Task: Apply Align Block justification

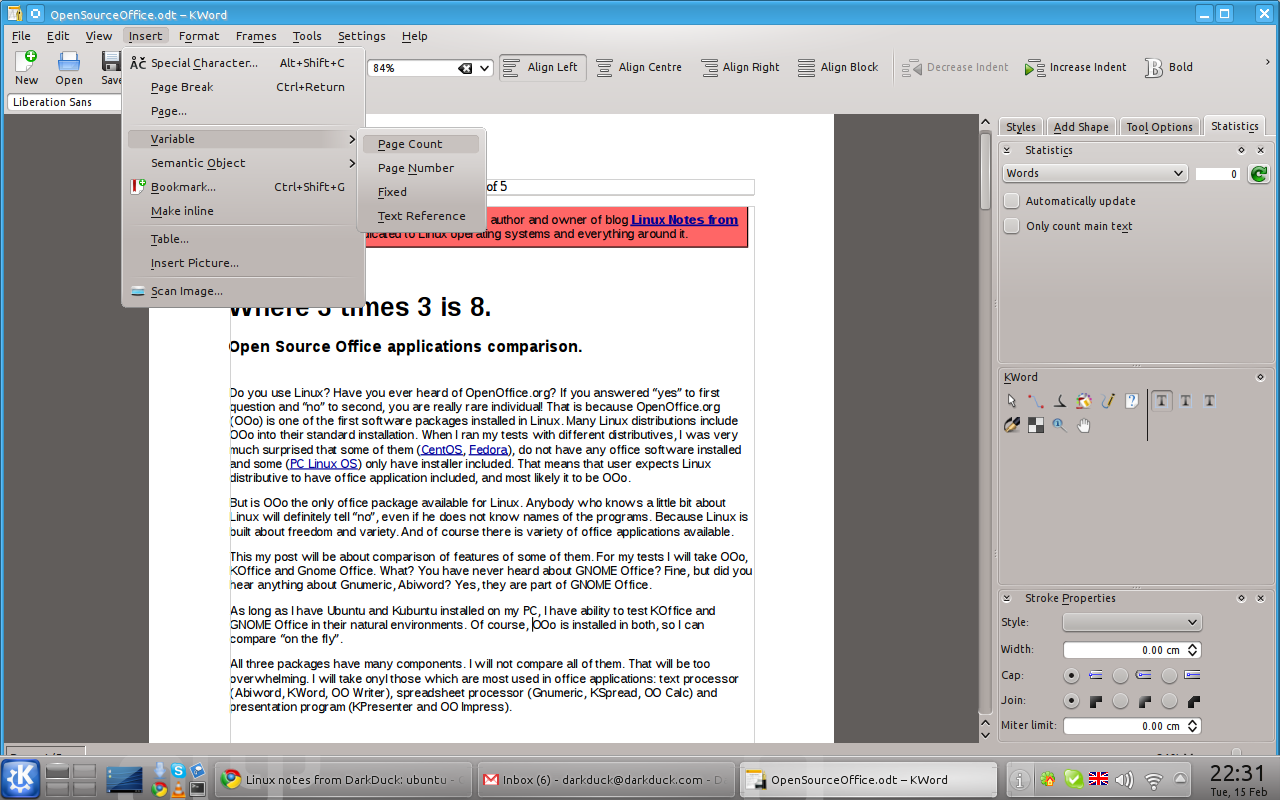Action: pyautogui.click(x=838, y=67)
